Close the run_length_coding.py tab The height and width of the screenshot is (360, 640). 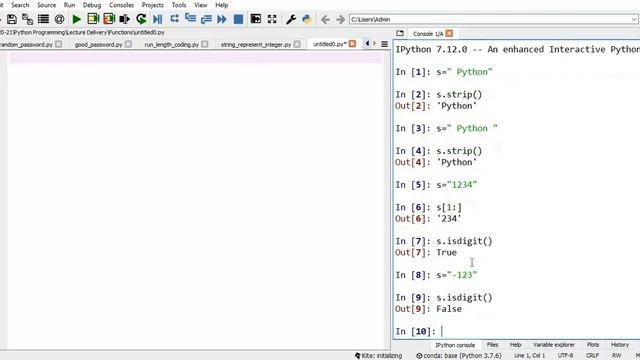204,44
